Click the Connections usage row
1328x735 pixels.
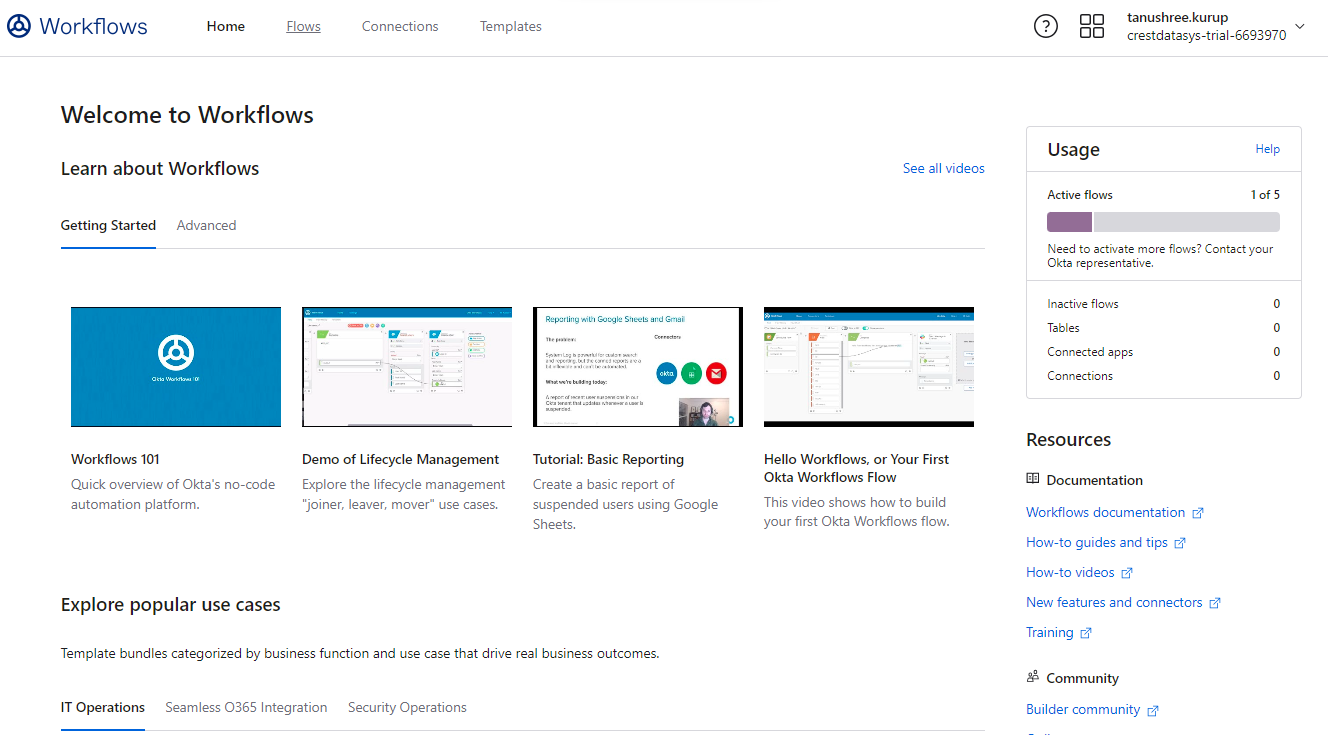(x=1163, y=376)
